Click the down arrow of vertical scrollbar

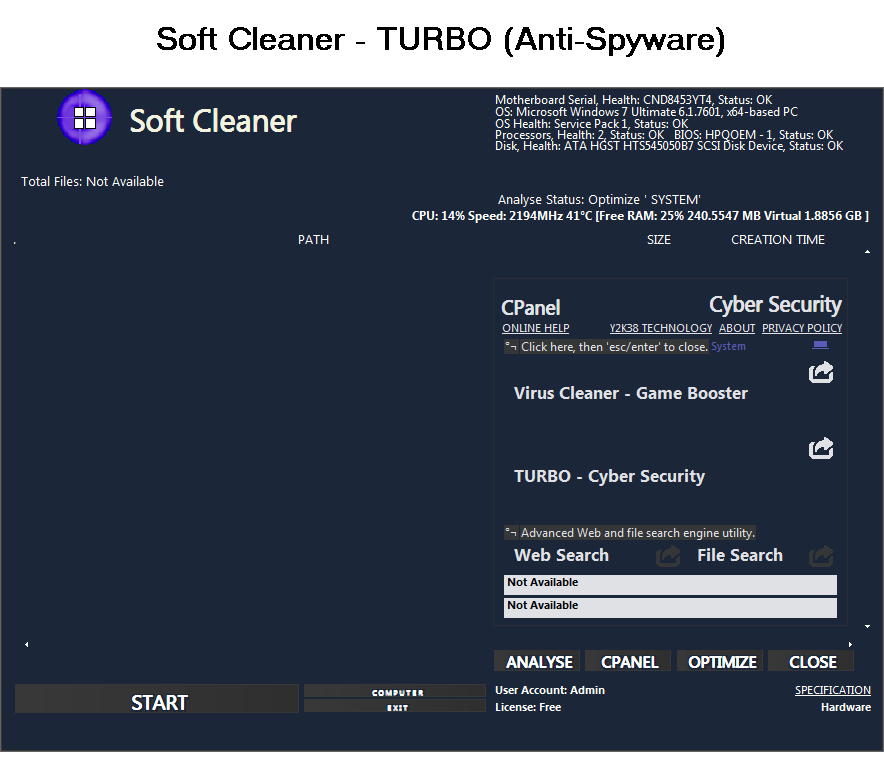pos(867,626)
